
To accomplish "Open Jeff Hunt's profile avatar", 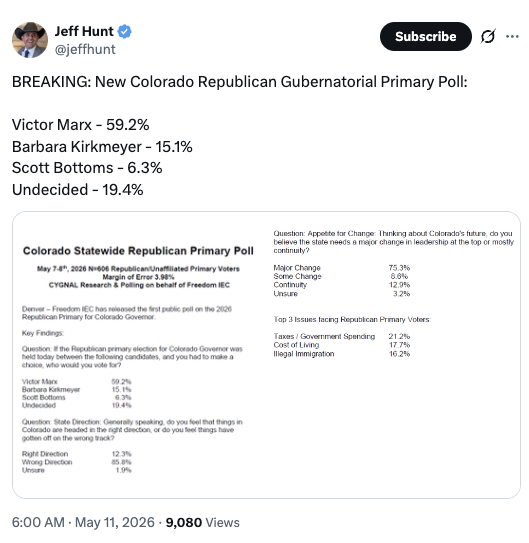I will point(30,40).
